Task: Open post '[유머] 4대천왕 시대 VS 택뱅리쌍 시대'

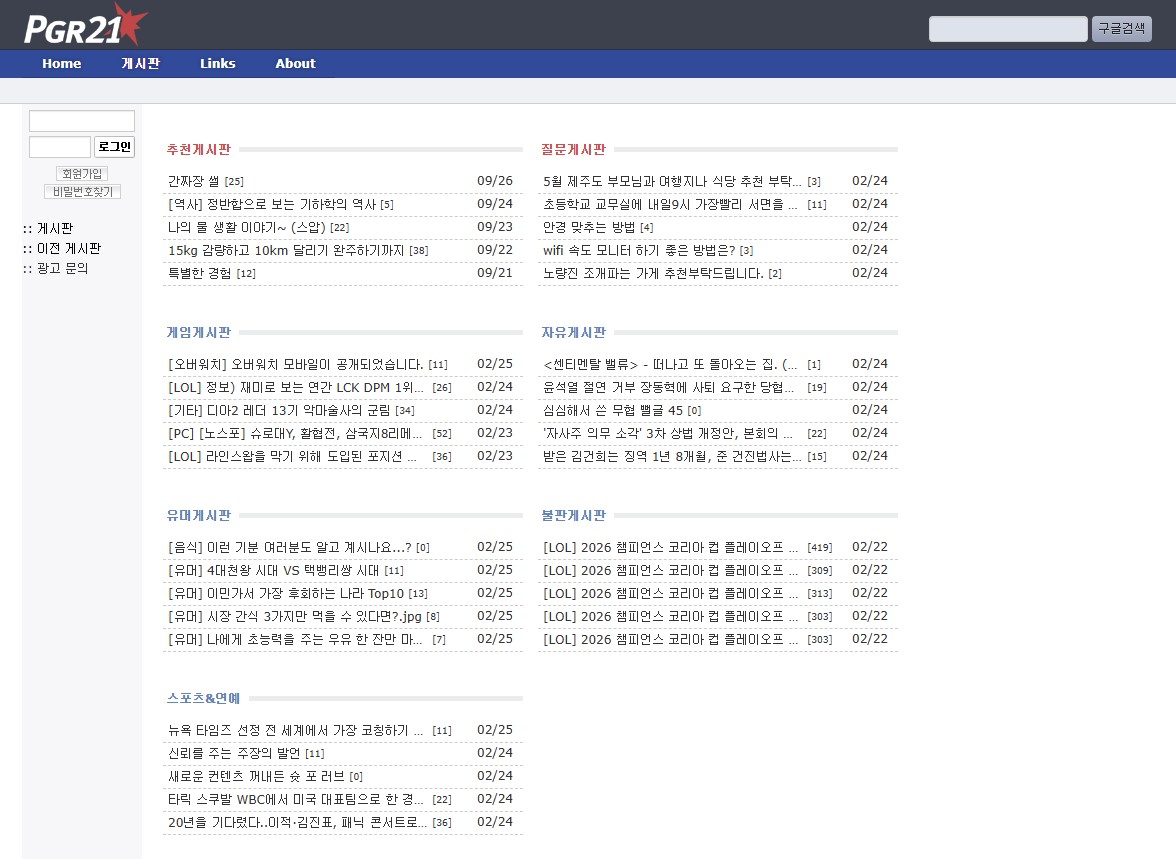Action: pyautogui.click(x=274, y=570)
